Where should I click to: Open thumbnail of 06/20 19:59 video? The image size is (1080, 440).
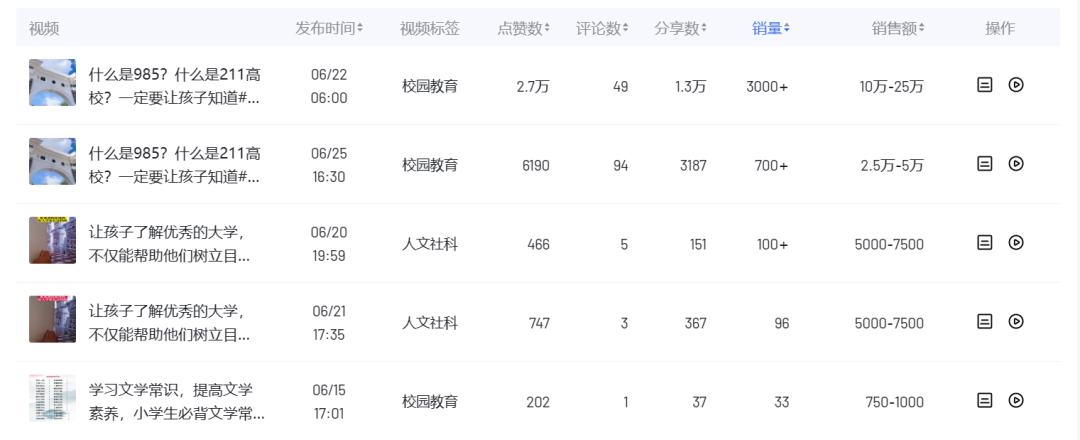click(52, 240)
